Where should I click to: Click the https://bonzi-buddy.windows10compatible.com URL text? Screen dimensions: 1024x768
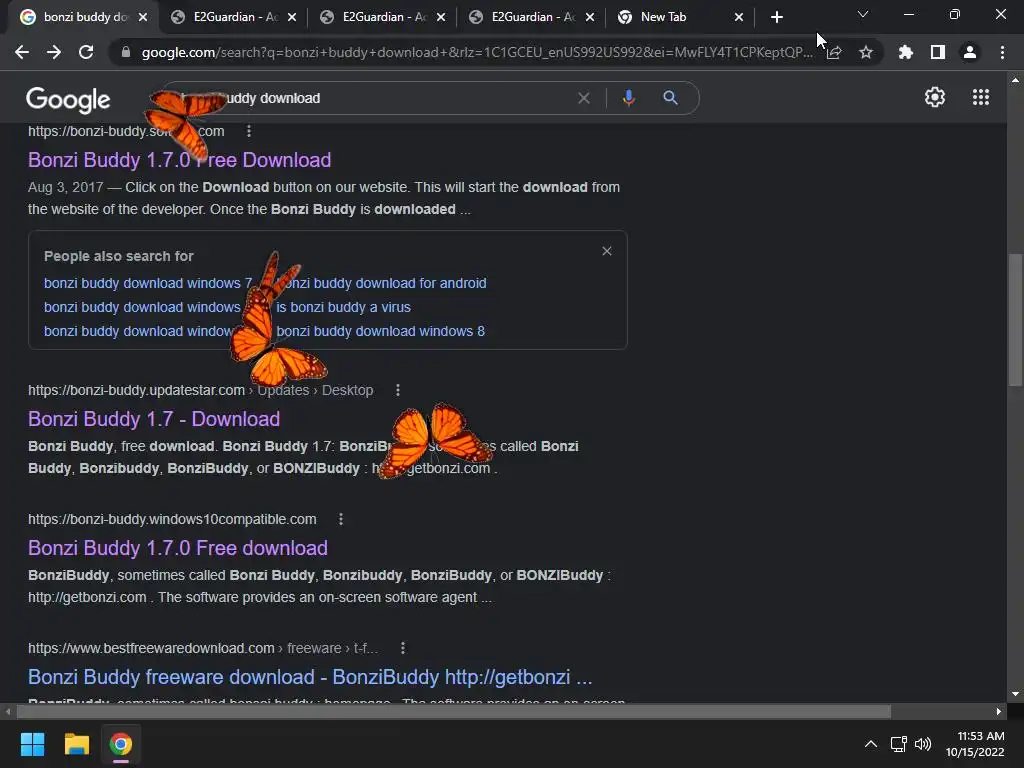pyautogui.click(x=172, y=519)
